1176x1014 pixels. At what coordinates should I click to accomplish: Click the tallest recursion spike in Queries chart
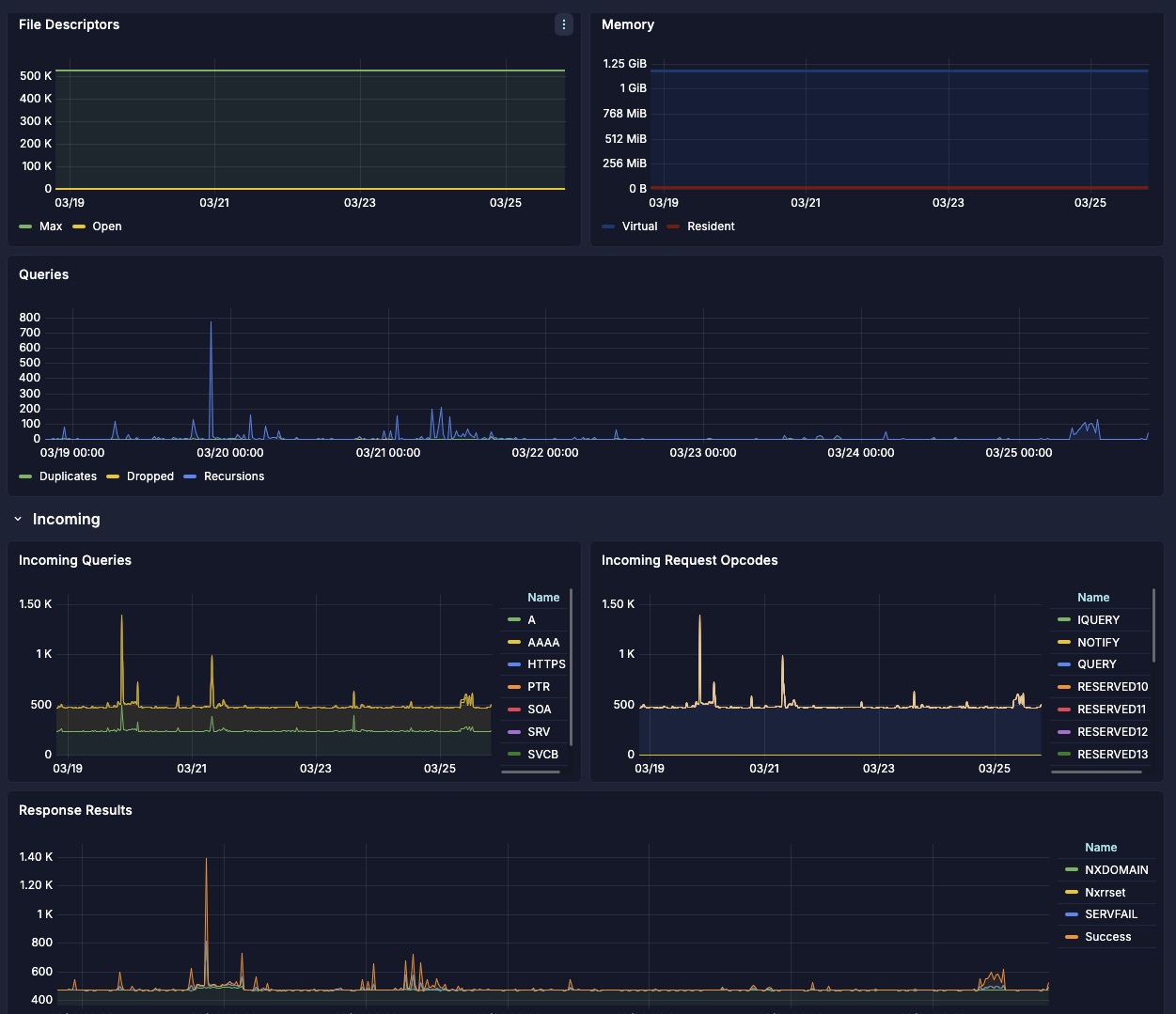[x=211, y=323]
